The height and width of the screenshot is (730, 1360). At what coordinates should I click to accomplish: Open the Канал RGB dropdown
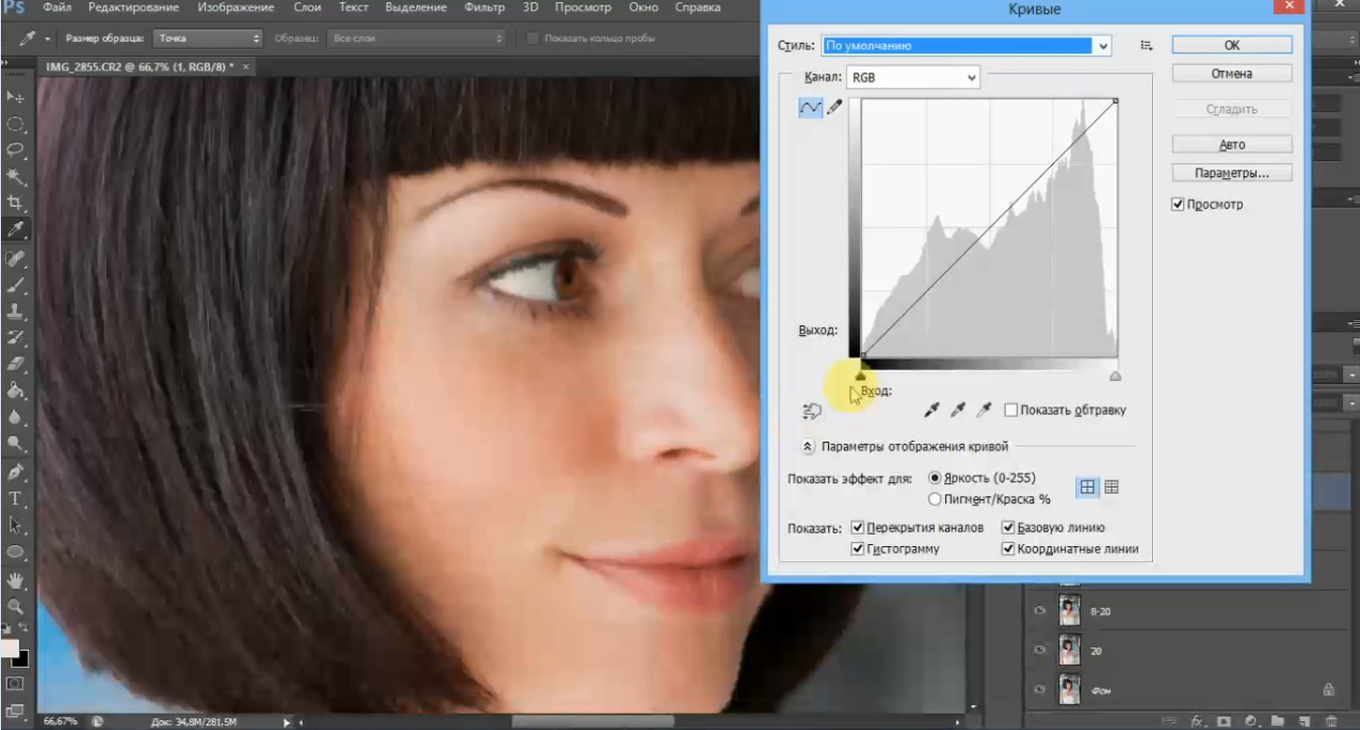912,77
